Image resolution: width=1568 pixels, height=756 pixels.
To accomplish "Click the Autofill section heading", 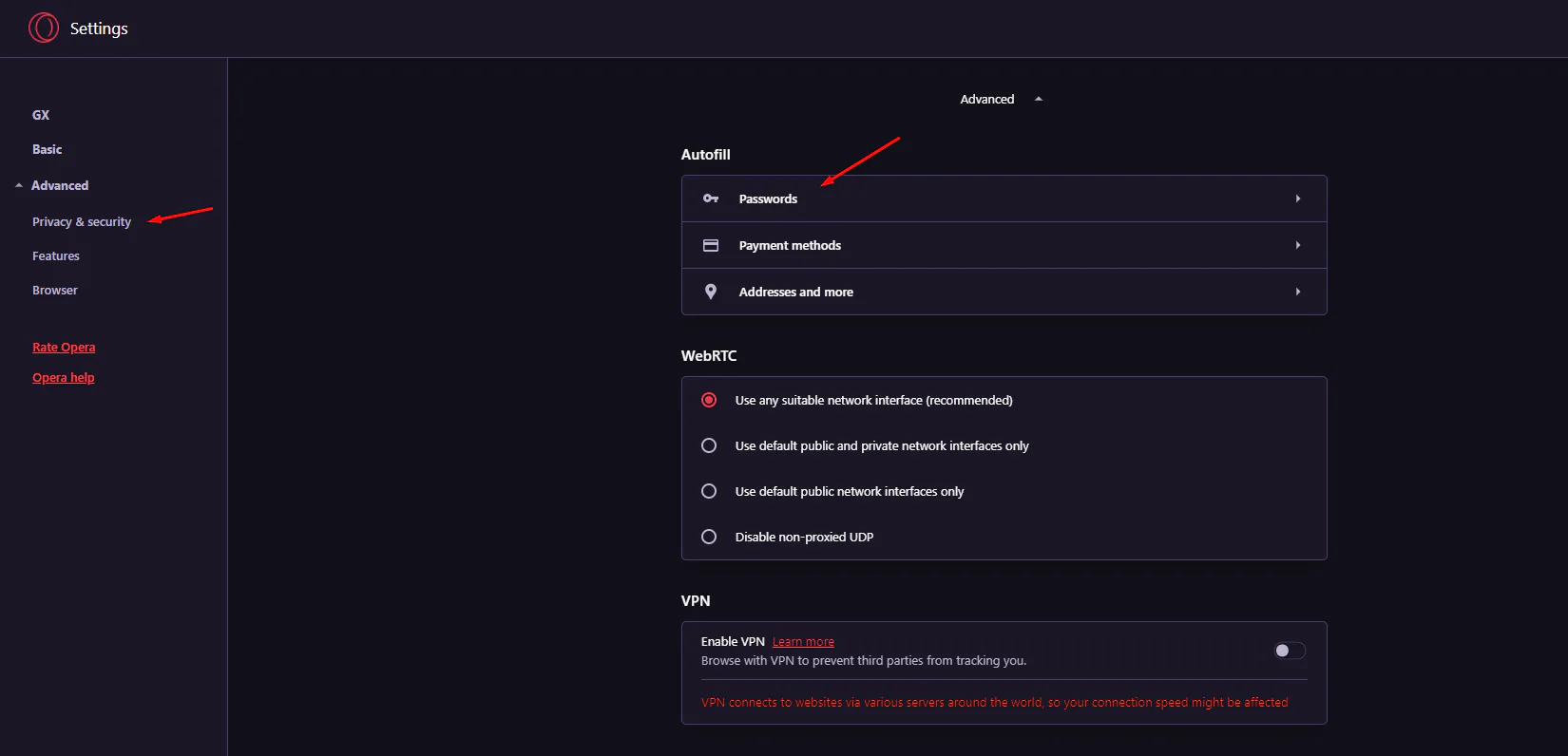I will coord(706,154).
